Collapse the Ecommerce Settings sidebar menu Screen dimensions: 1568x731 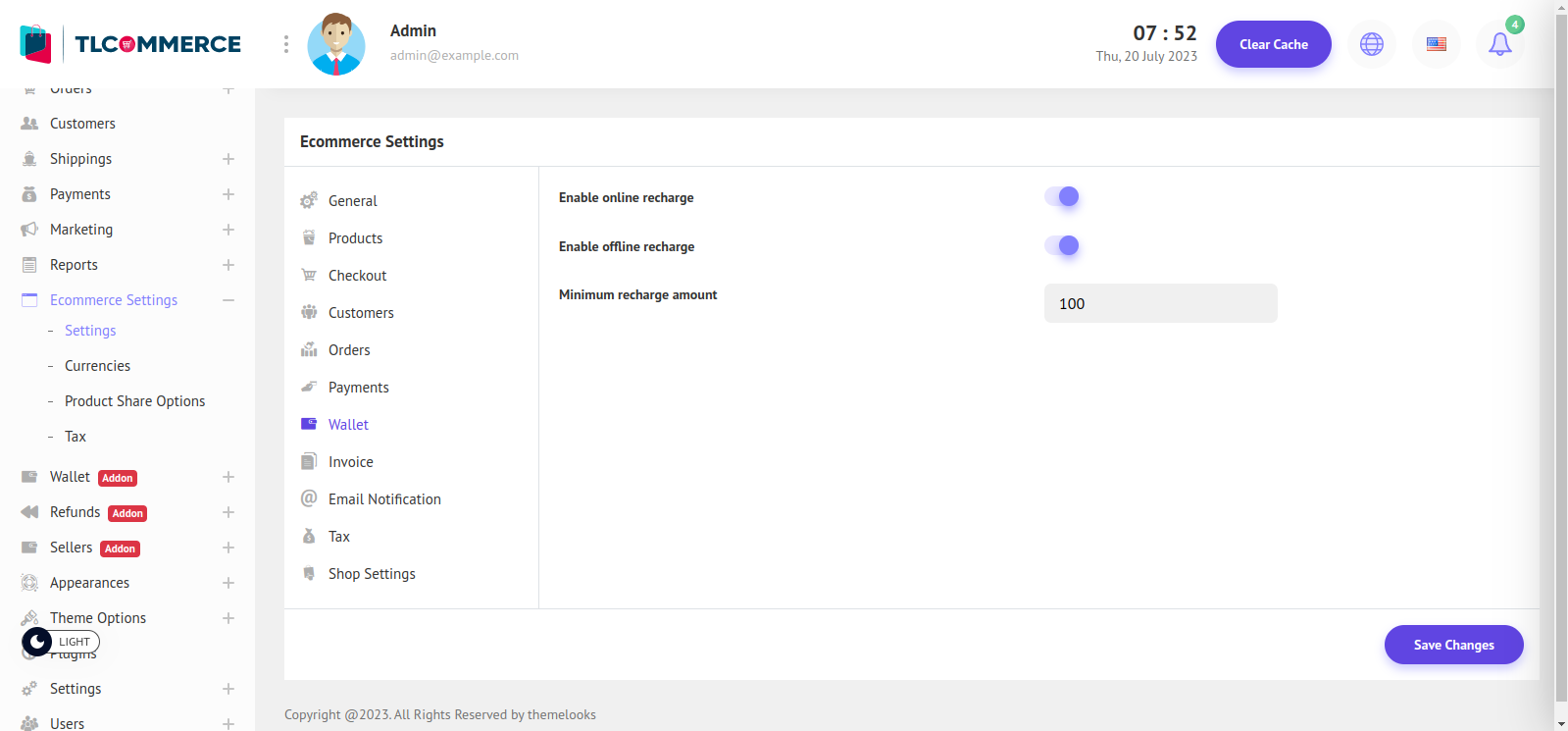(x=228, y=300)
